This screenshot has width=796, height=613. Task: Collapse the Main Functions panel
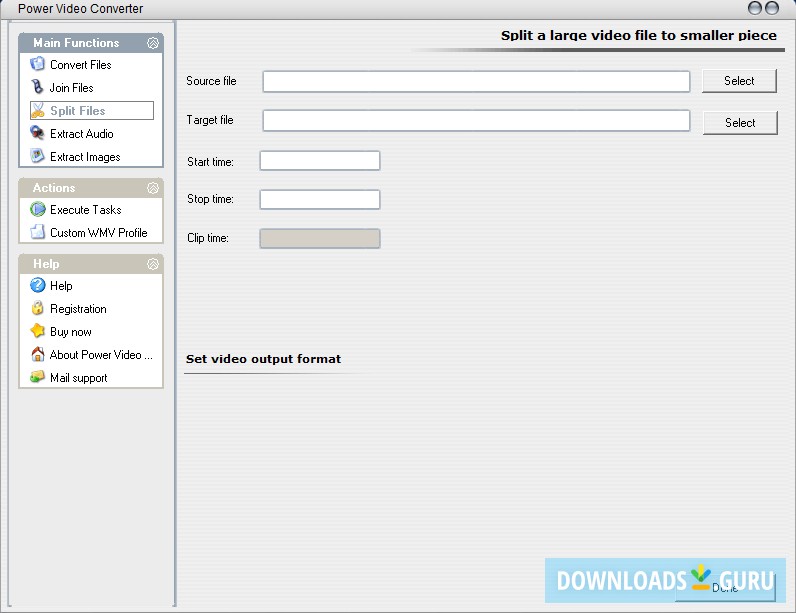[x=153, y=43]
